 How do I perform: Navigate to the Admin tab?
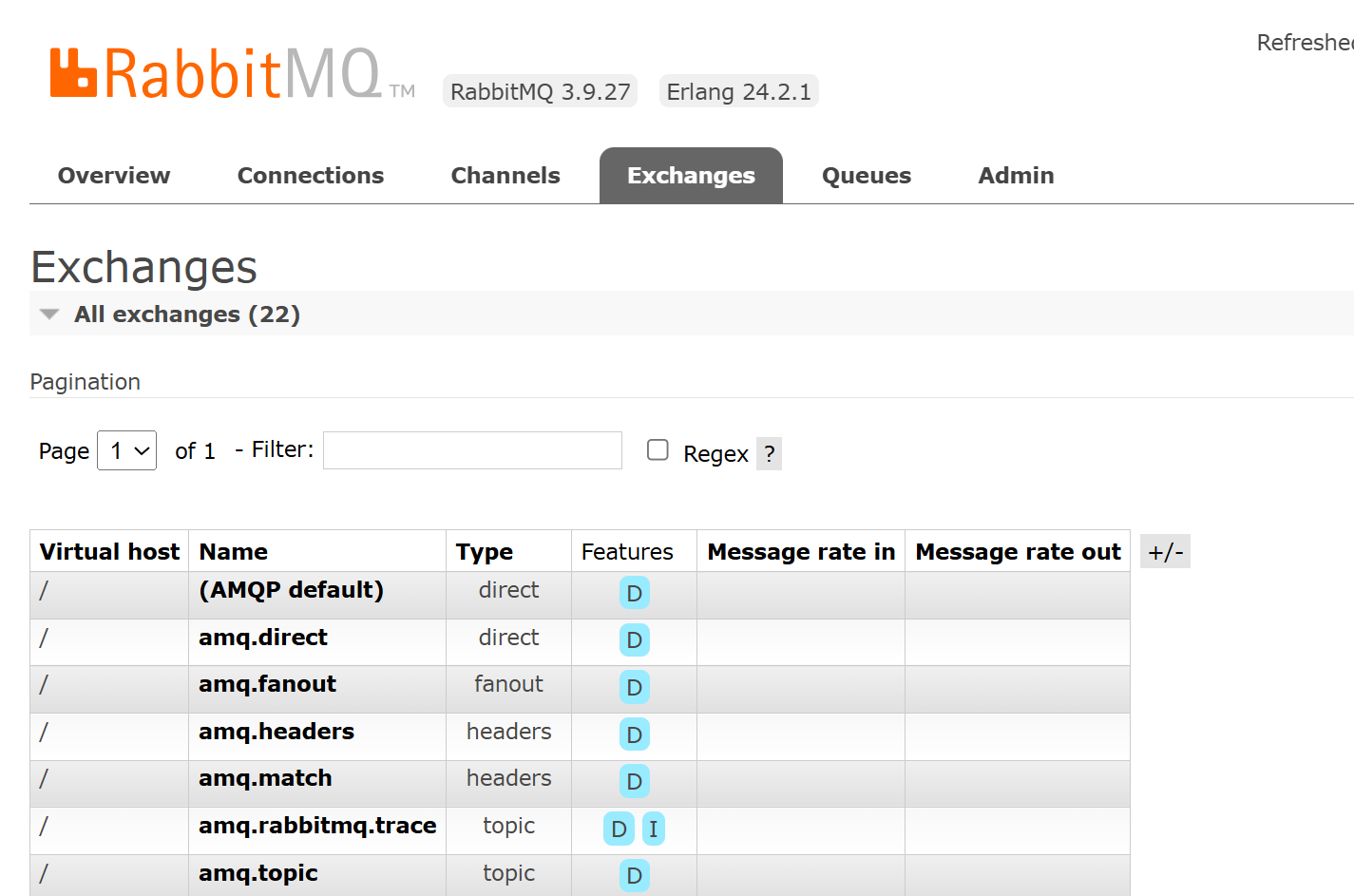point(1016,176)
